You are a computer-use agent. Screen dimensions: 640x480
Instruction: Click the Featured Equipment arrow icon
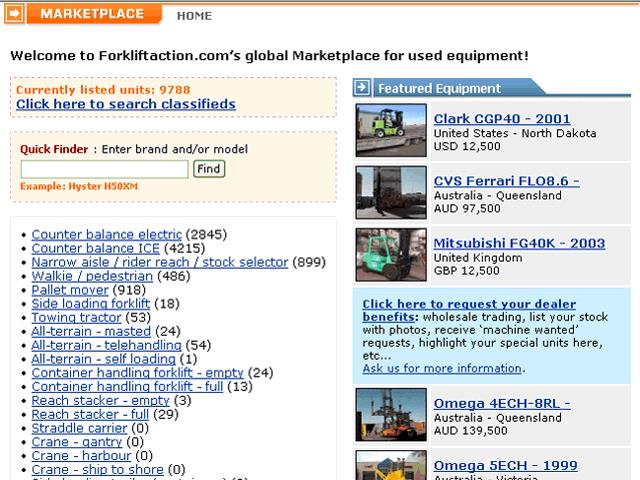tap(362, 87)
